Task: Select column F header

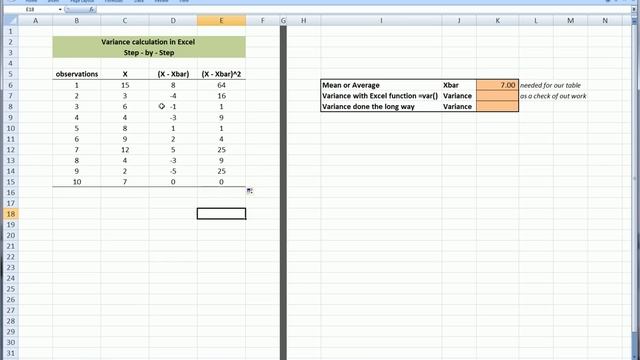Action: [262, 20]
